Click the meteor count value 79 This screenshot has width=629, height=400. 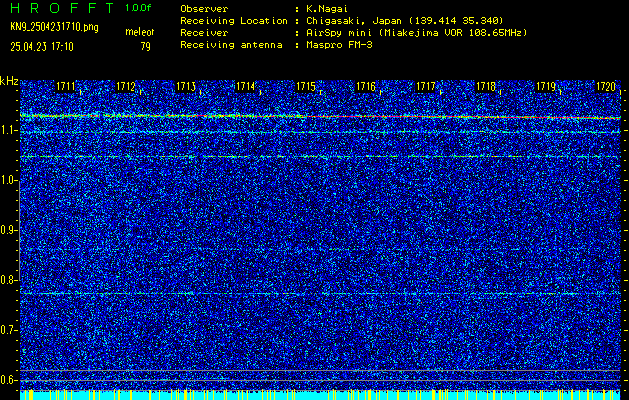pyautogui.click(x=145, y=47)
